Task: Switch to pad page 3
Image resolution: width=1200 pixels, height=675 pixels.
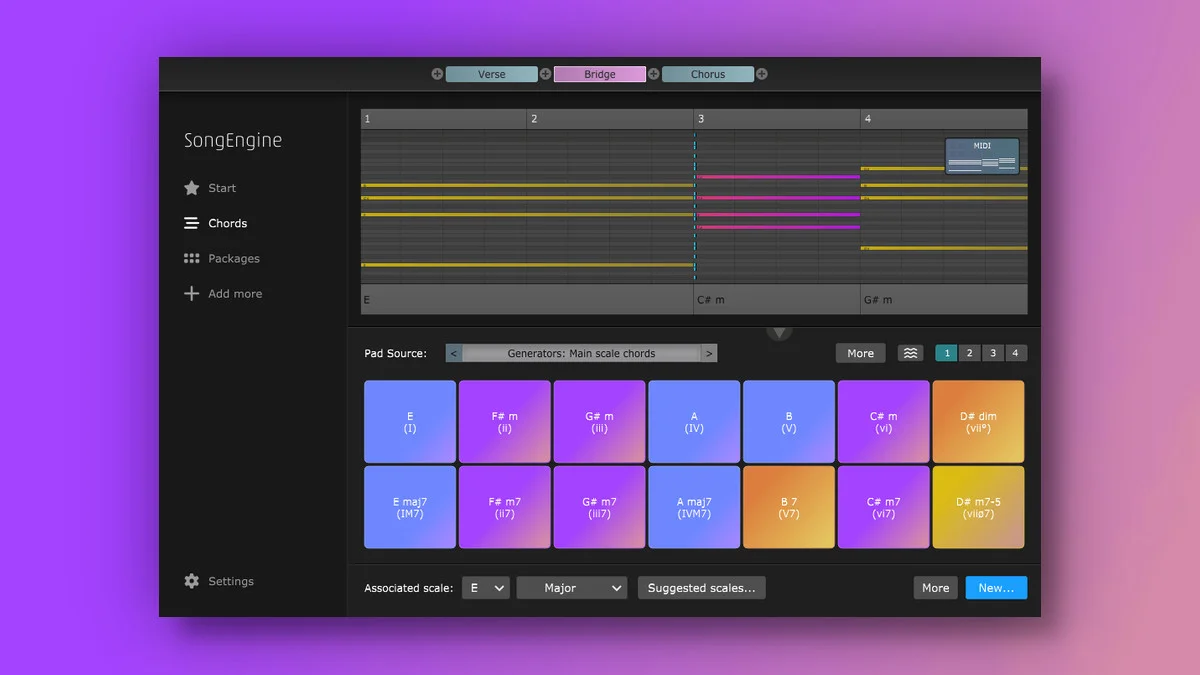Action: [x=992, y=353]
